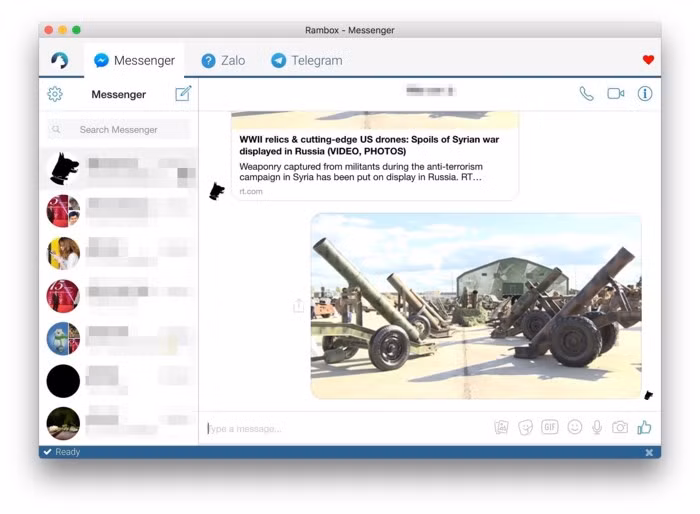Open conversation info panel icon
The height and width of the screenshot is (514, 700).
(645, 94)
